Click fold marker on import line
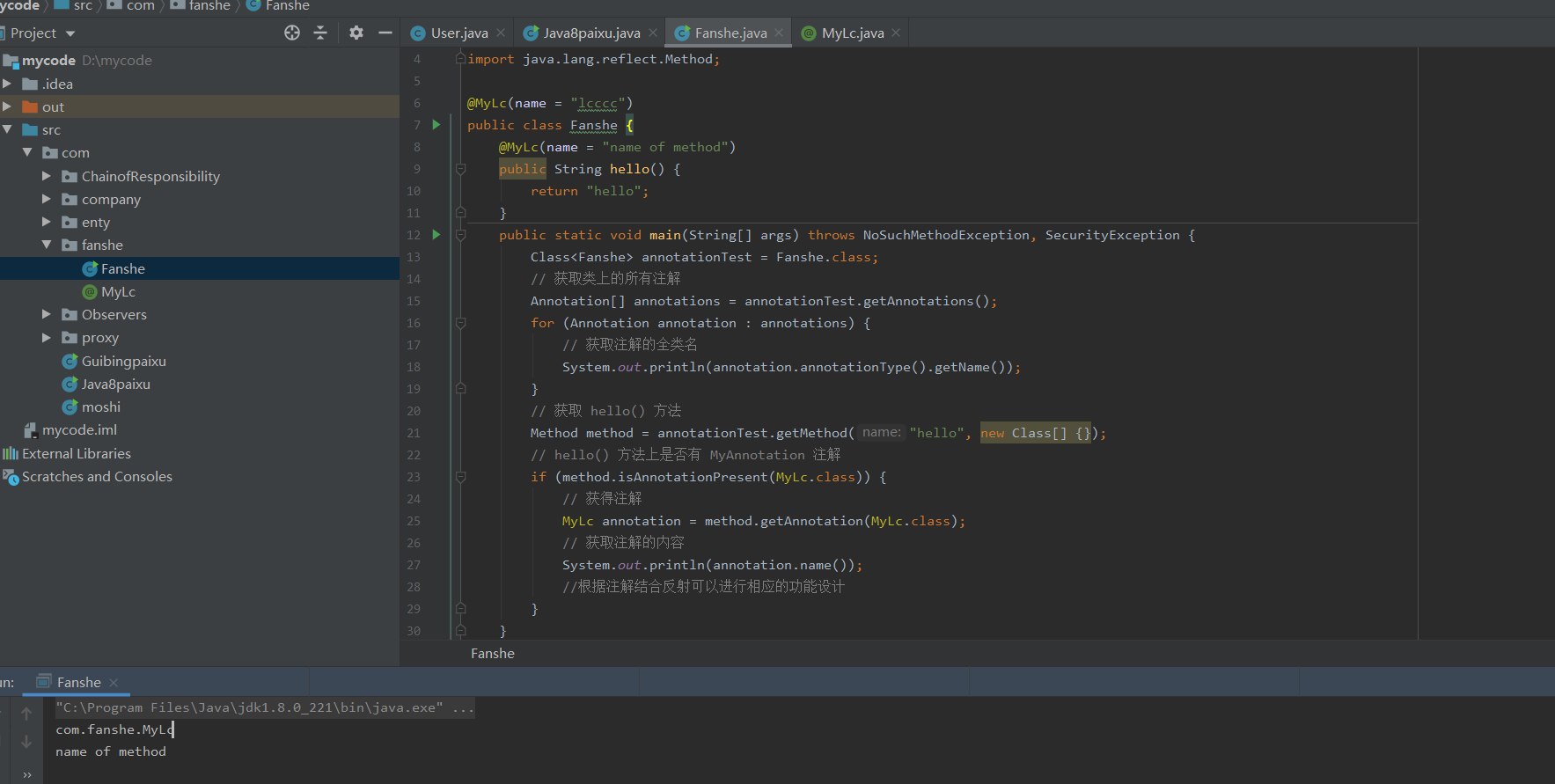1555x784 pixels. pos(460,59)
